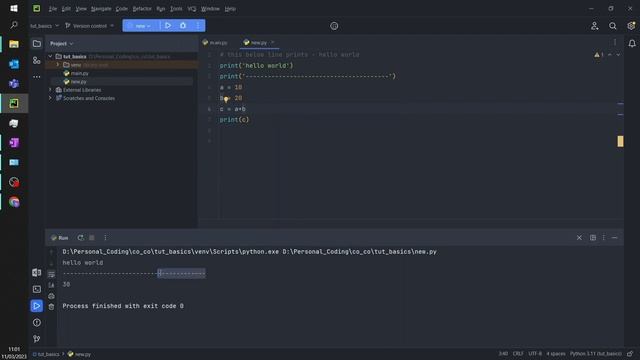Open the File menu
640x360 pixels.
coord(53,9)
